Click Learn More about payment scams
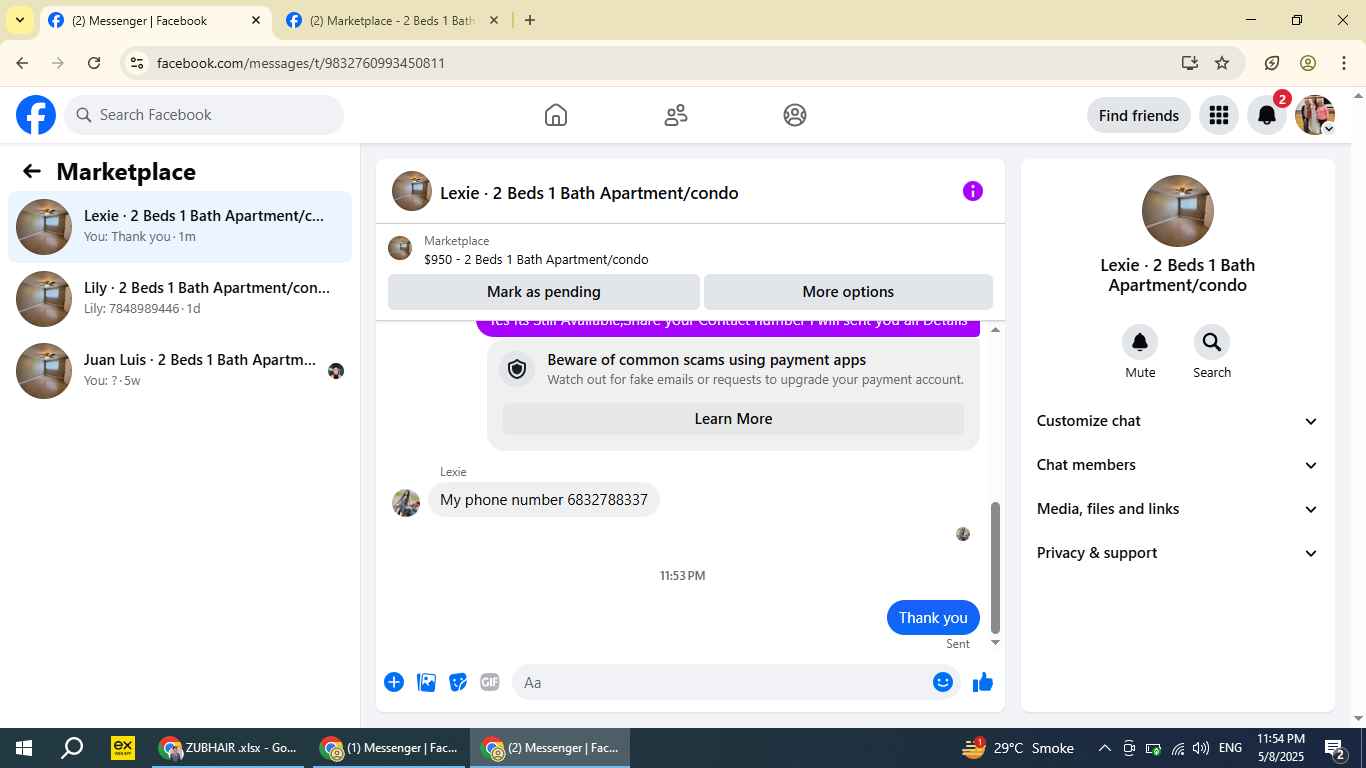The width and height of the screenshot is (1366, 768). (x=733, y=419)
